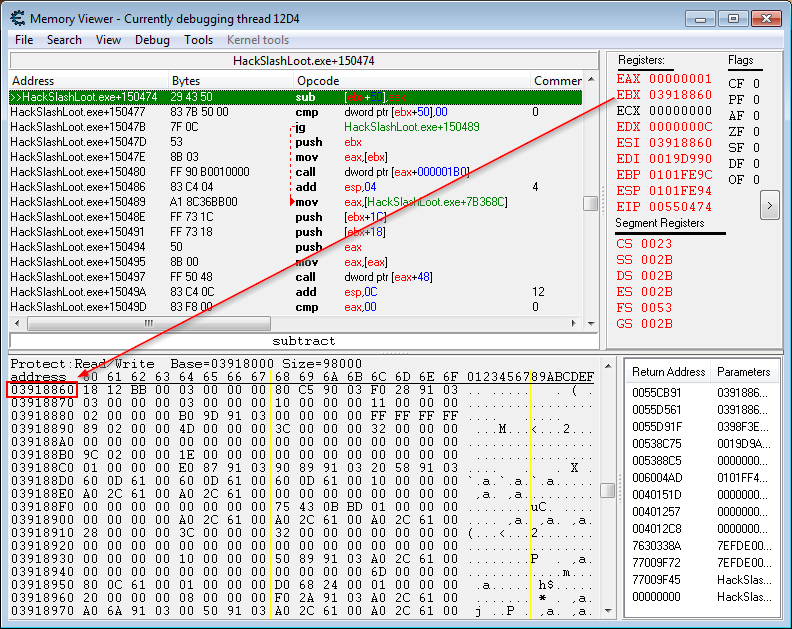Select the EAX 00000001 register value
Viewport: 792px width, 629px height.
[x=664, y=79]
